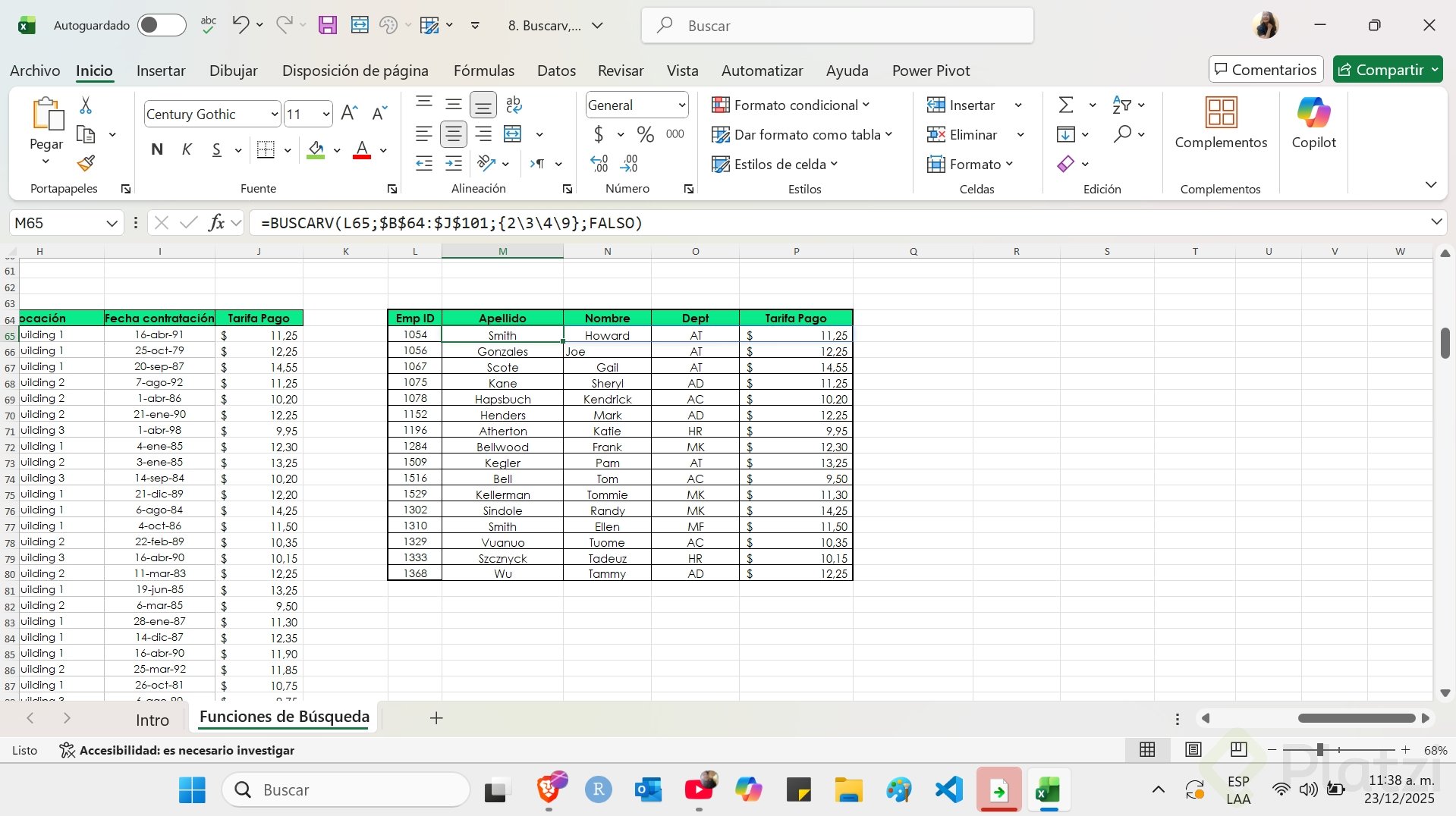Switch to Page Layout view
The height and width of the screenshot is (816, 1456).
click(1193, 750)
